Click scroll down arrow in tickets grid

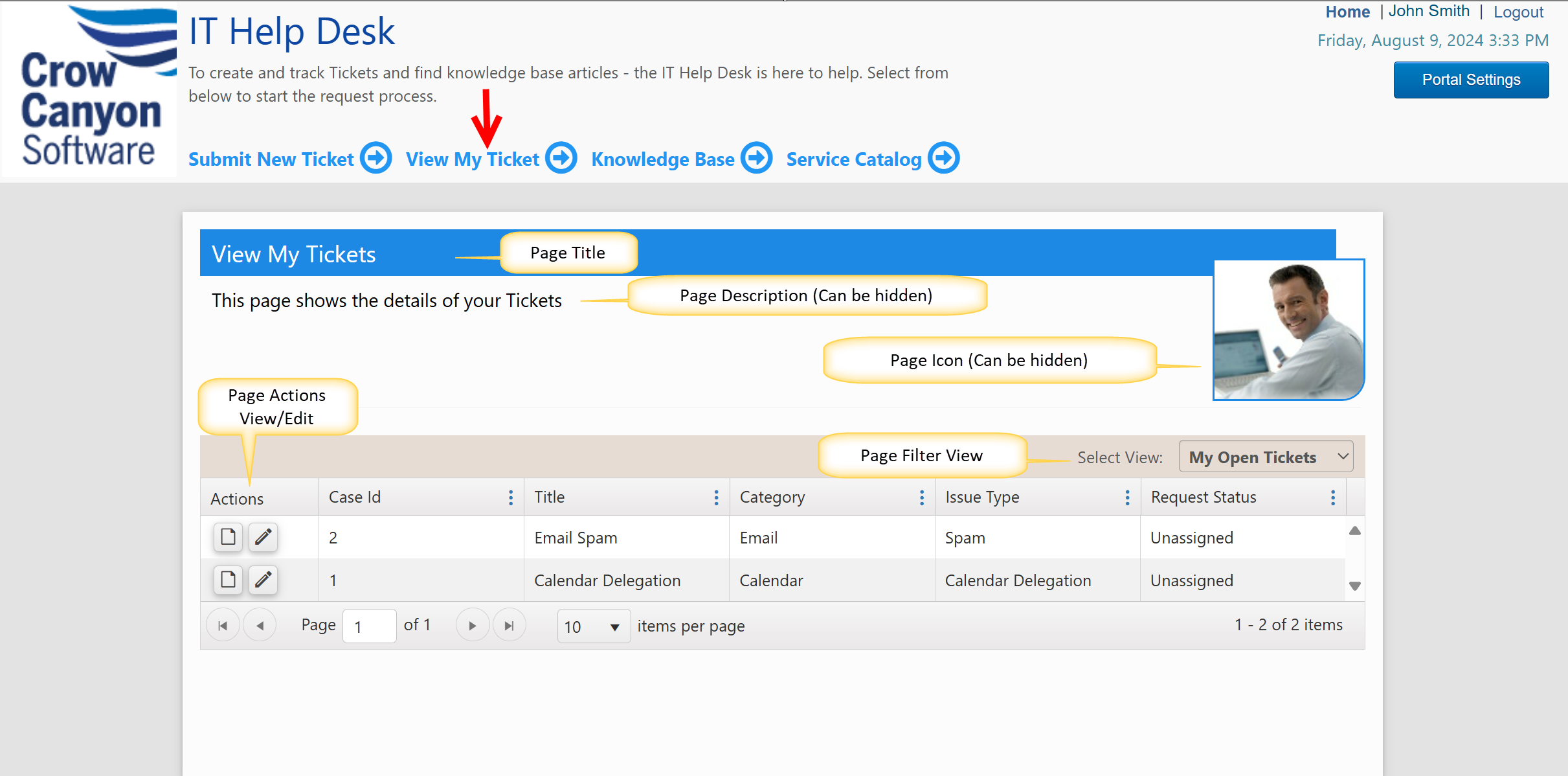[x=1355, y=586]
